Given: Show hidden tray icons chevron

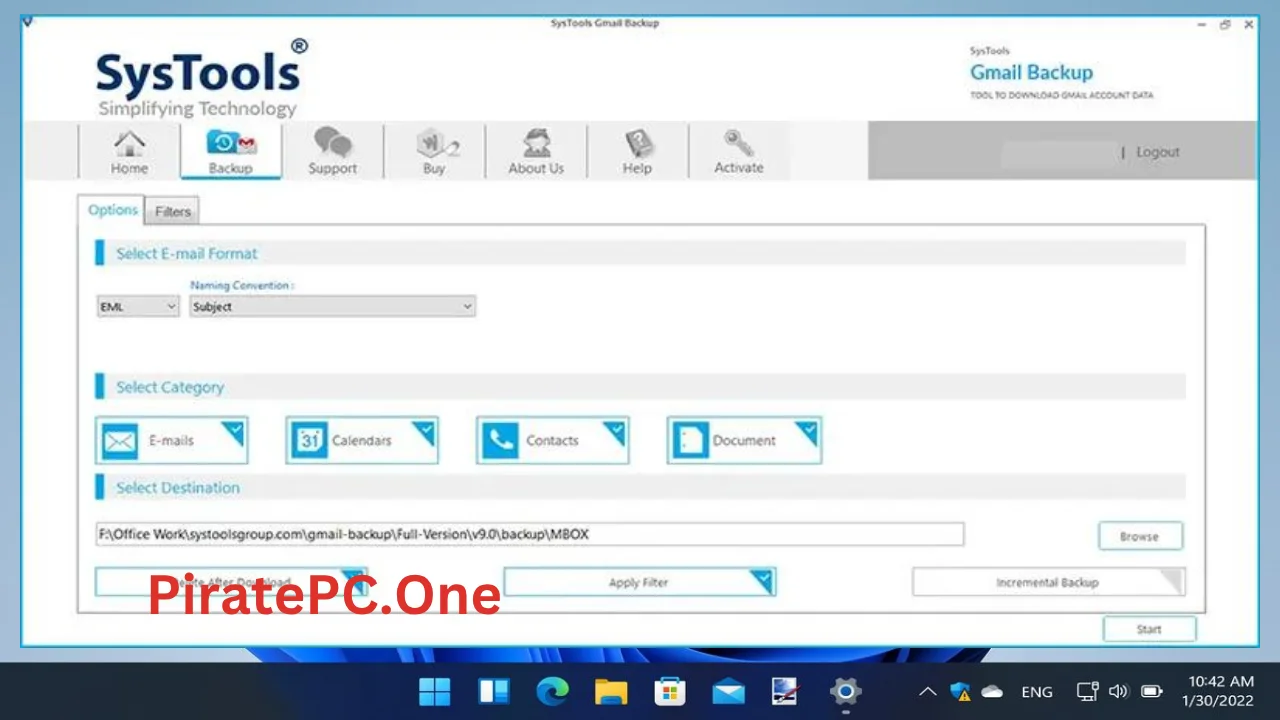Looking at the screenshot, I should (928, 691).
